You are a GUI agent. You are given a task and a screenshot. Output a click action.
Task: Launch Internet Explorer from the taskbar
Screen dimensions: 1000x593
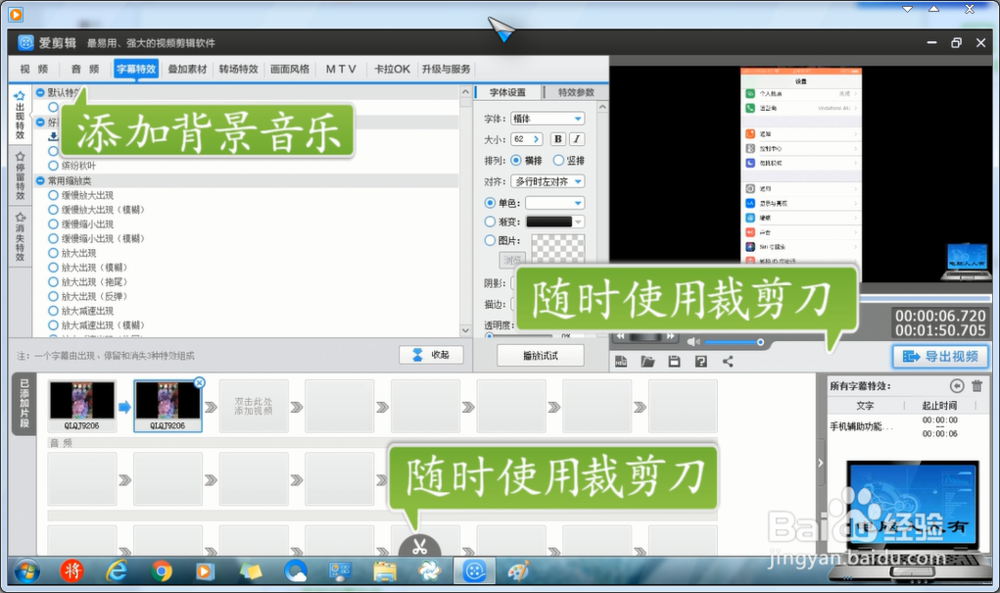click(x=116, y=571)
